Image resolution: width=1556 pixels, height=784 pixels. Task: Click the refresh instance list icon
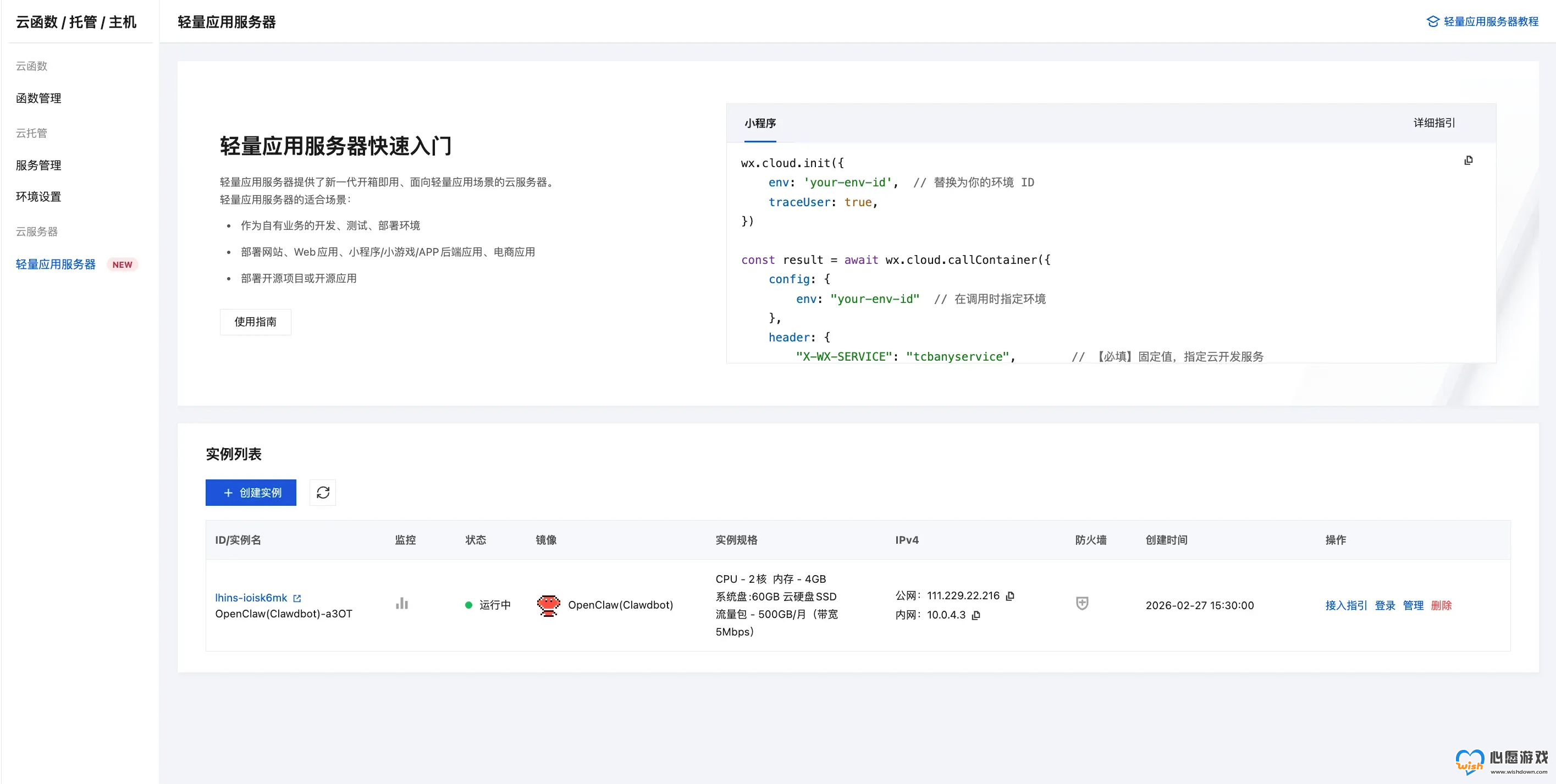pos(323,492)
